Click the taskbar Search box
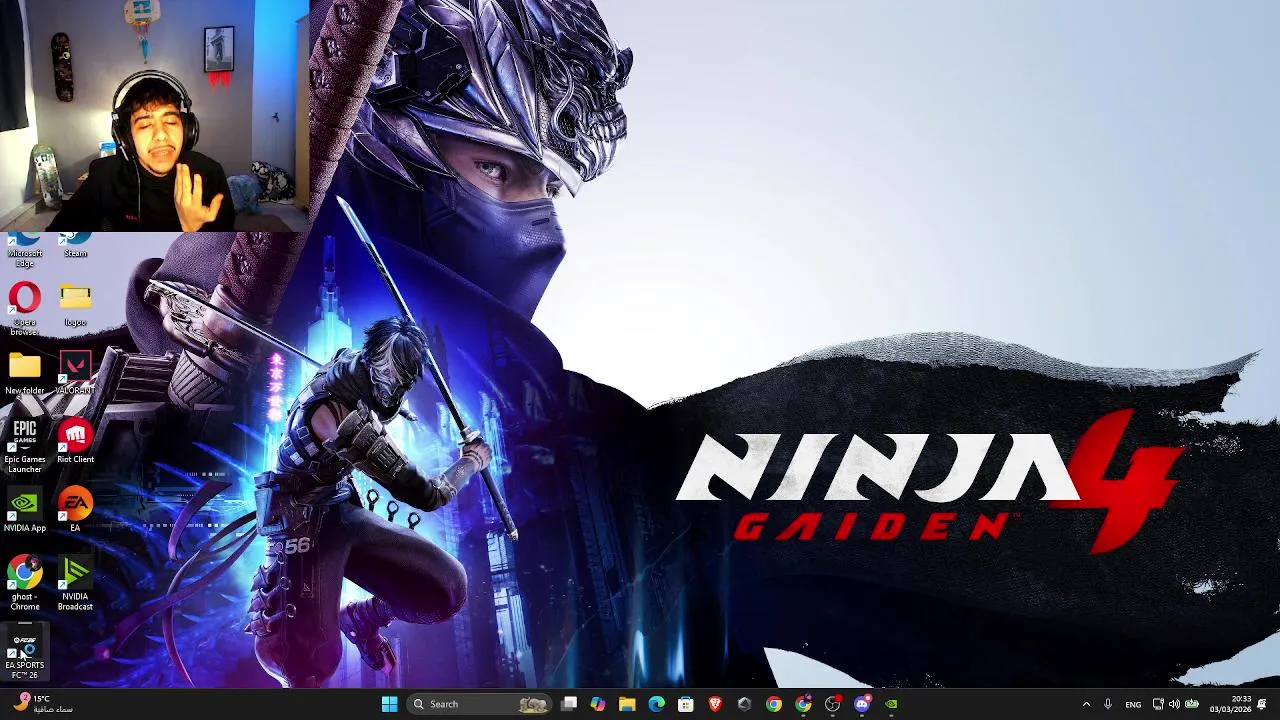 [478, 704]
